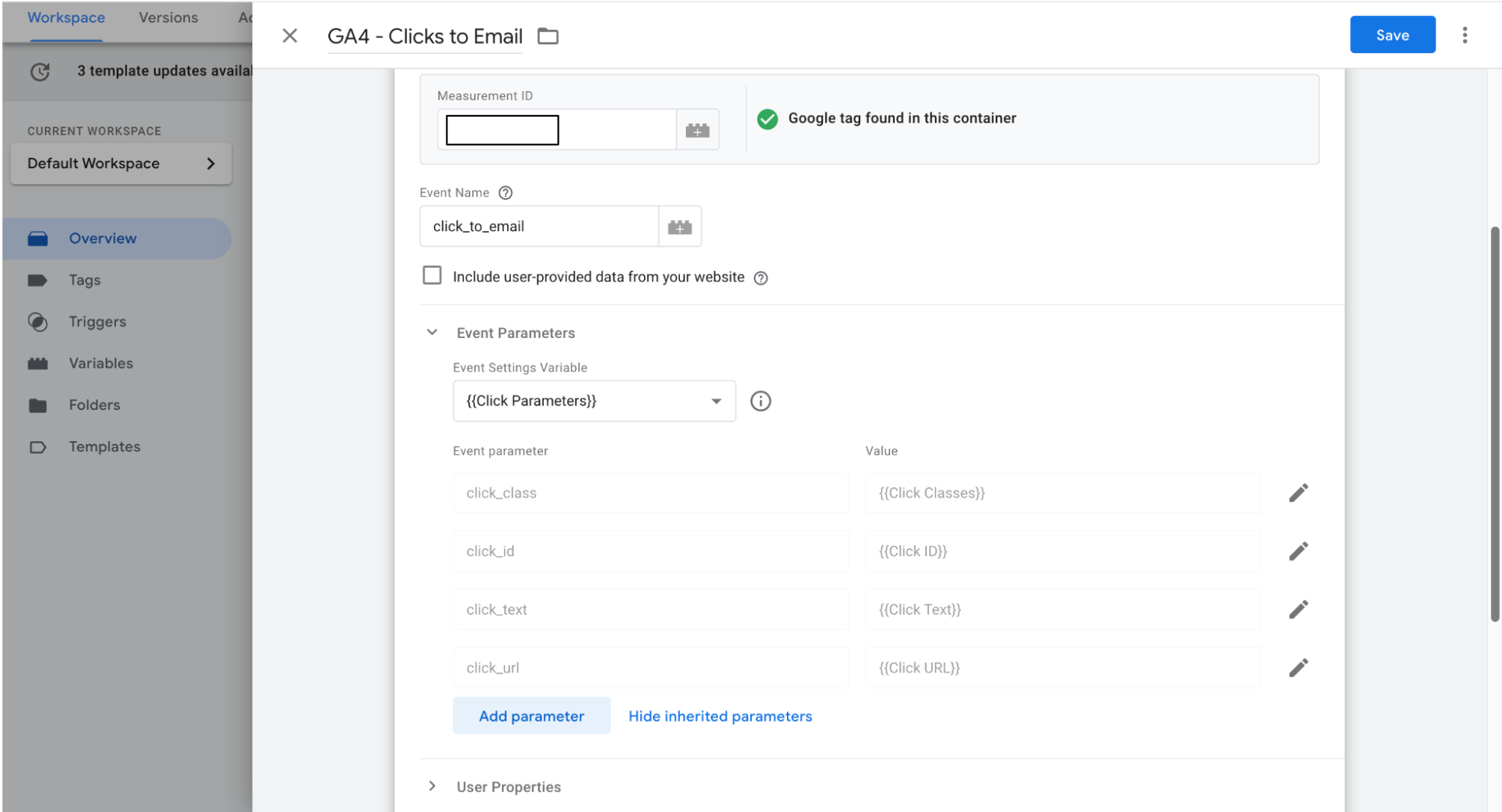
Task: Open help for Event Name
Action: [x=506, y=193]
